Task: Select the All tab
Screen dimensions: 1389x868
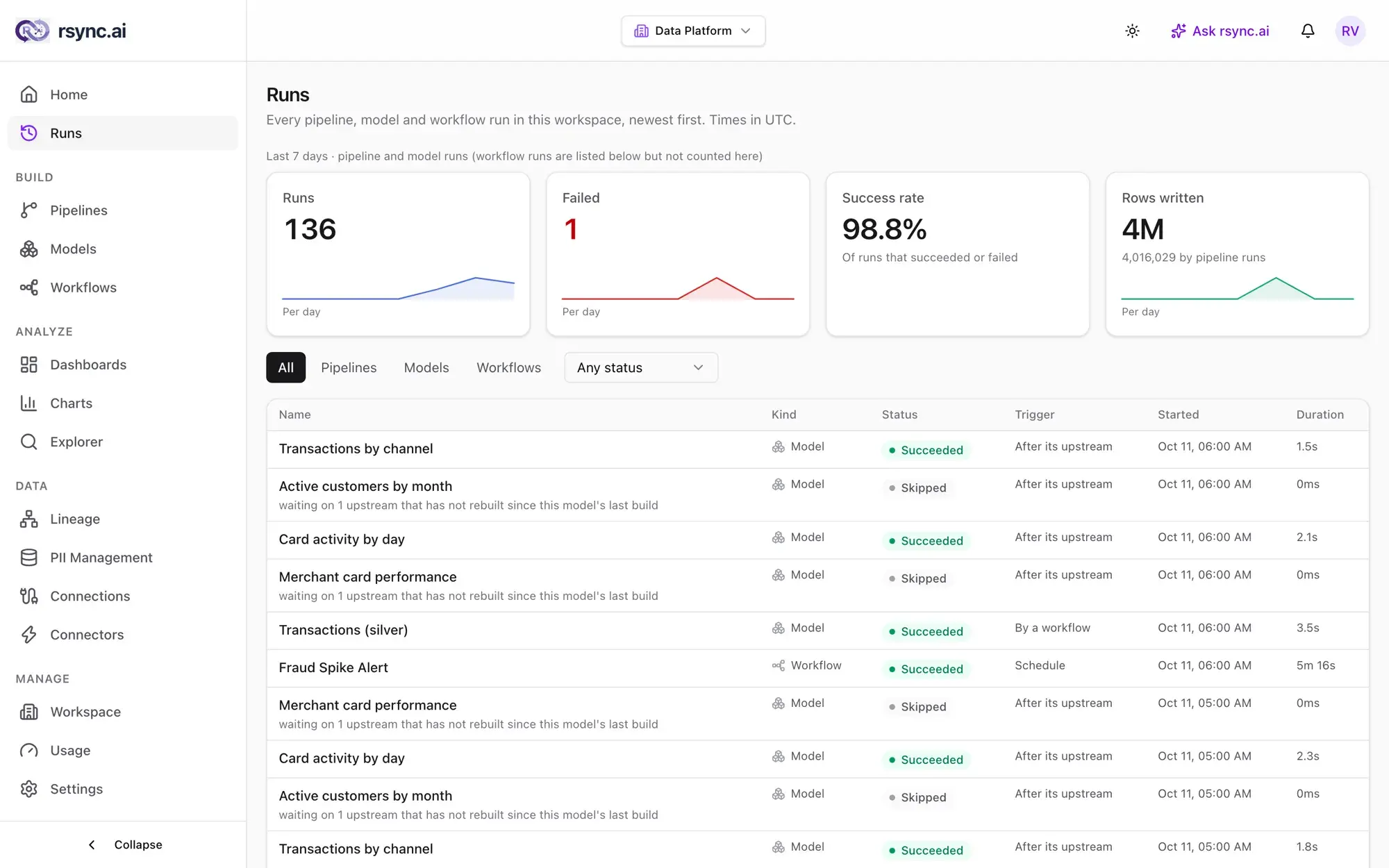Action: [285, 367]
